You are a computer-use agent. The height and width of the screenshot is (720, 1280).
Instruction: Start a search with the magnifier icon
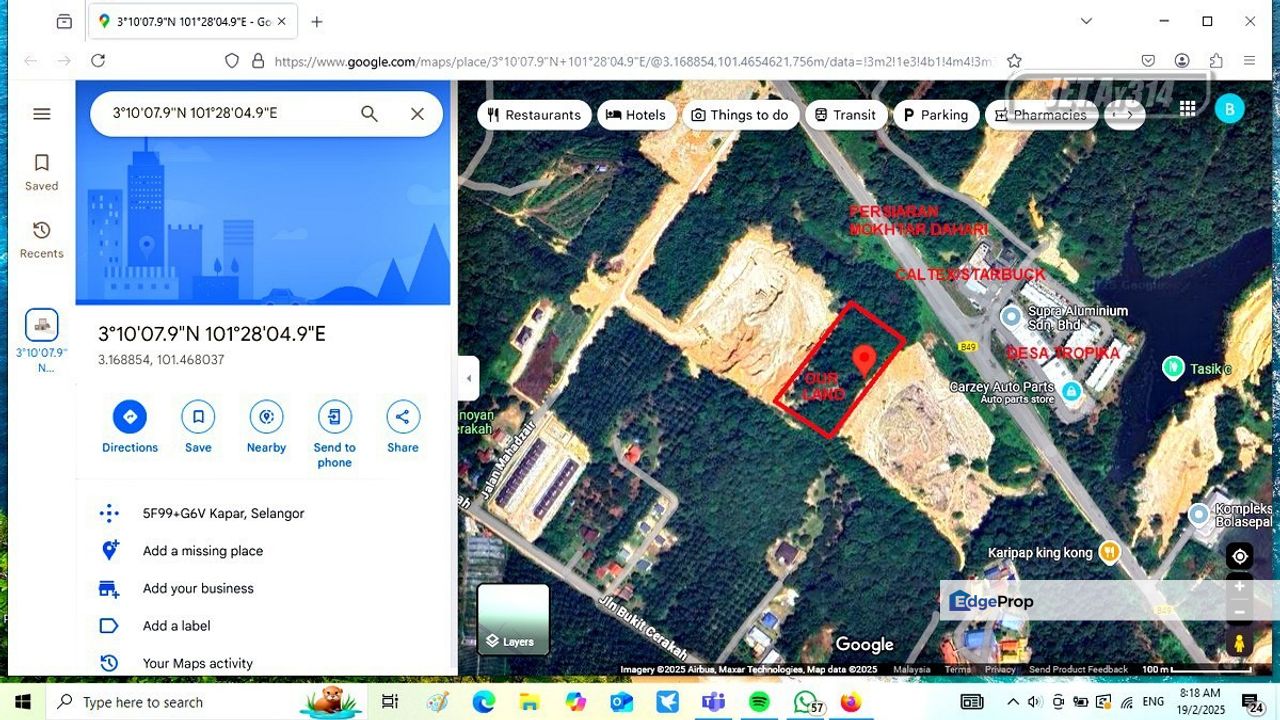[x=369, y=113]
